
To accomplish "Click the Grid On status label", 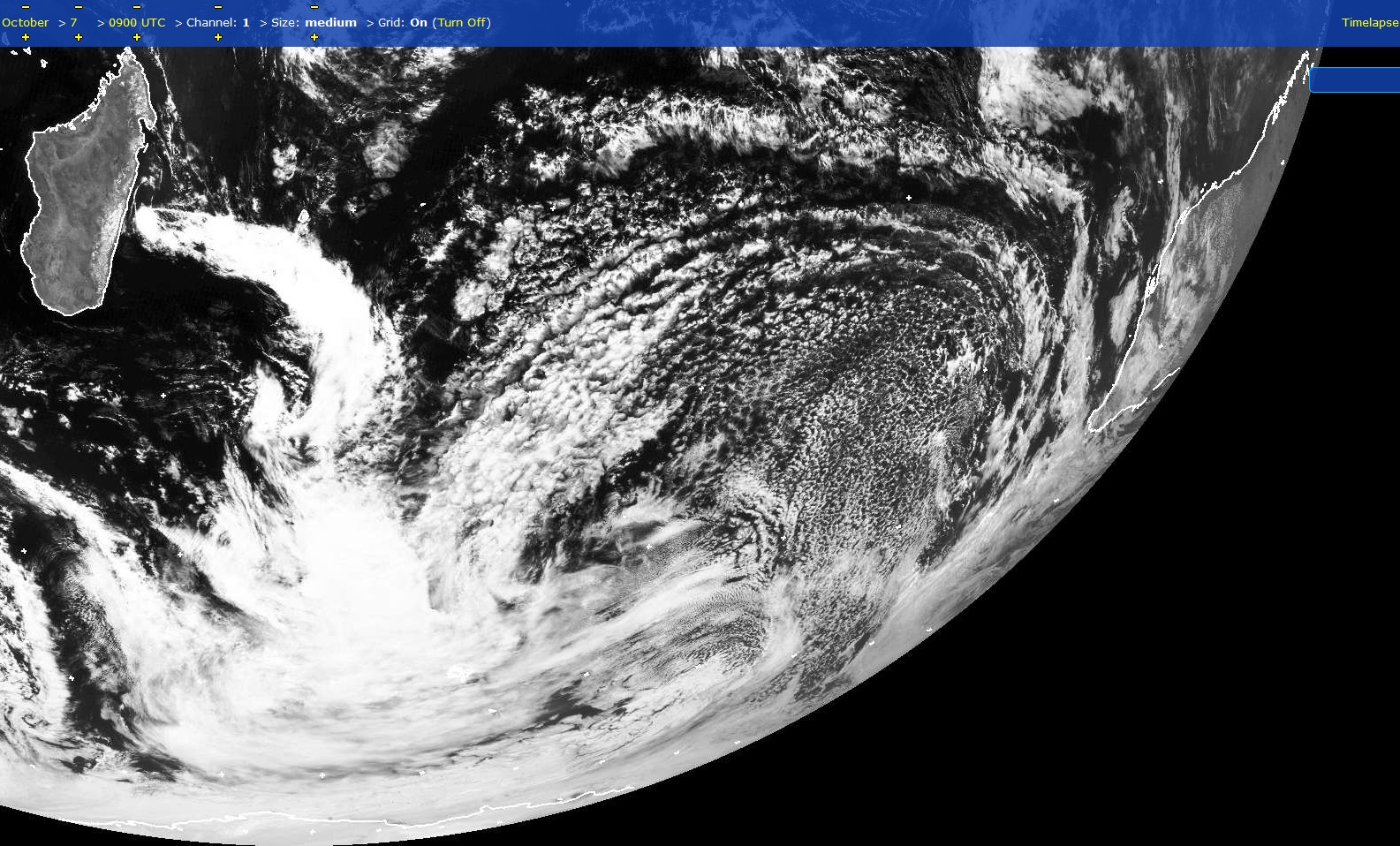I will 418,22.
